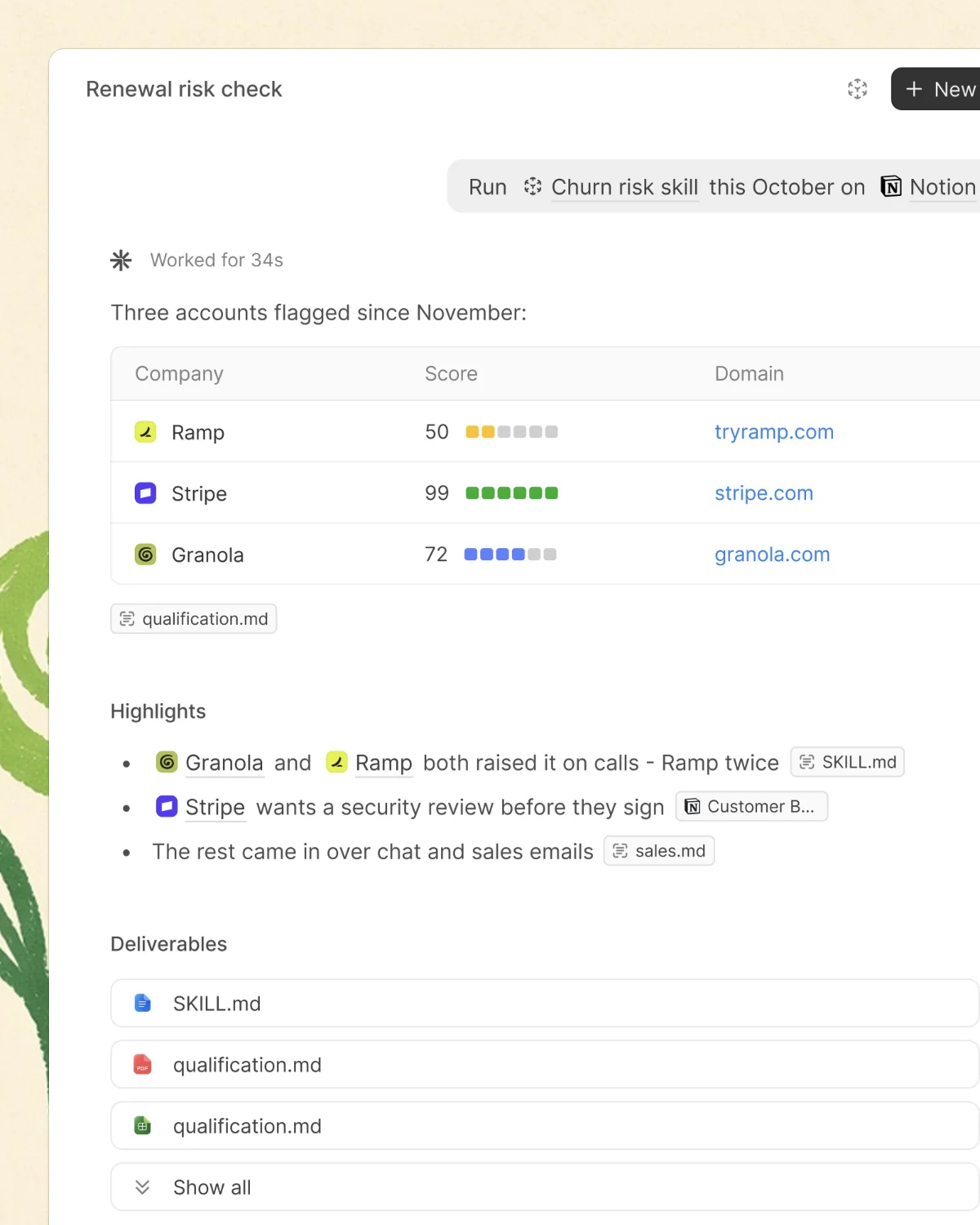Open the qualification.md source chip below the table
The width and height of the screenshot is (980, 1225).
point(194,619)
